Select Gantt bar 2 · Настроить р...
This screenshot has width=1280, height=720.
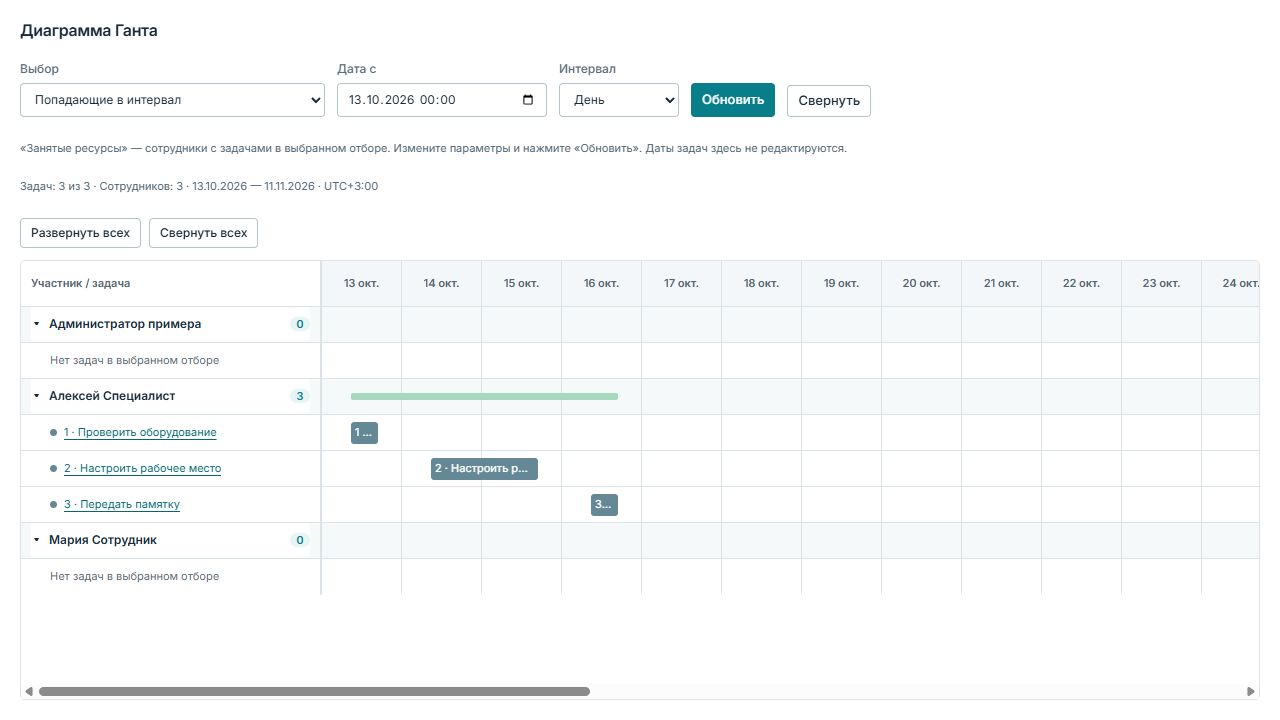[x=484, y=469]
